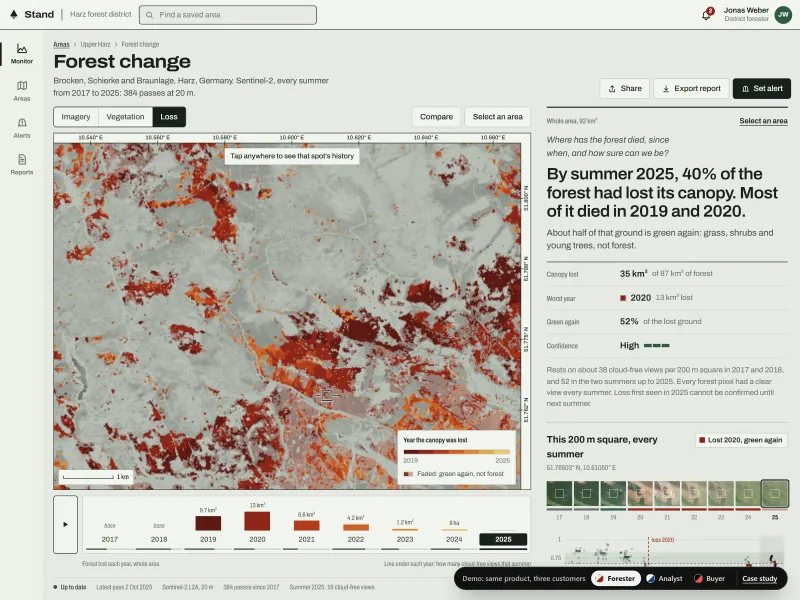Select the summer 25 square thumbnail
This screenshot has width=800, height=600.
point(774,494)
